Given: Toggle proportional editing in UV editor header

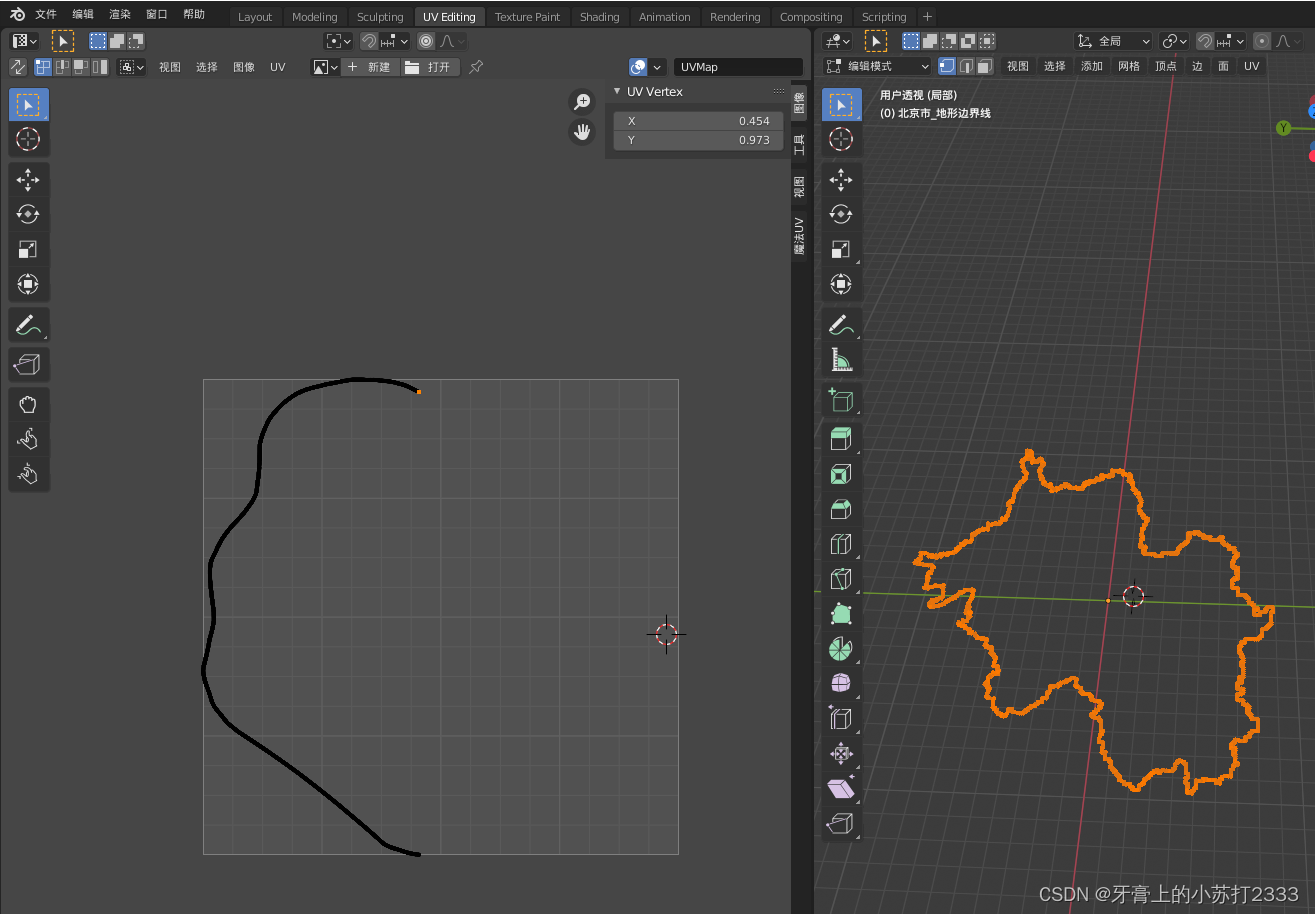Looking at the screenshot, I should [426, 41].
